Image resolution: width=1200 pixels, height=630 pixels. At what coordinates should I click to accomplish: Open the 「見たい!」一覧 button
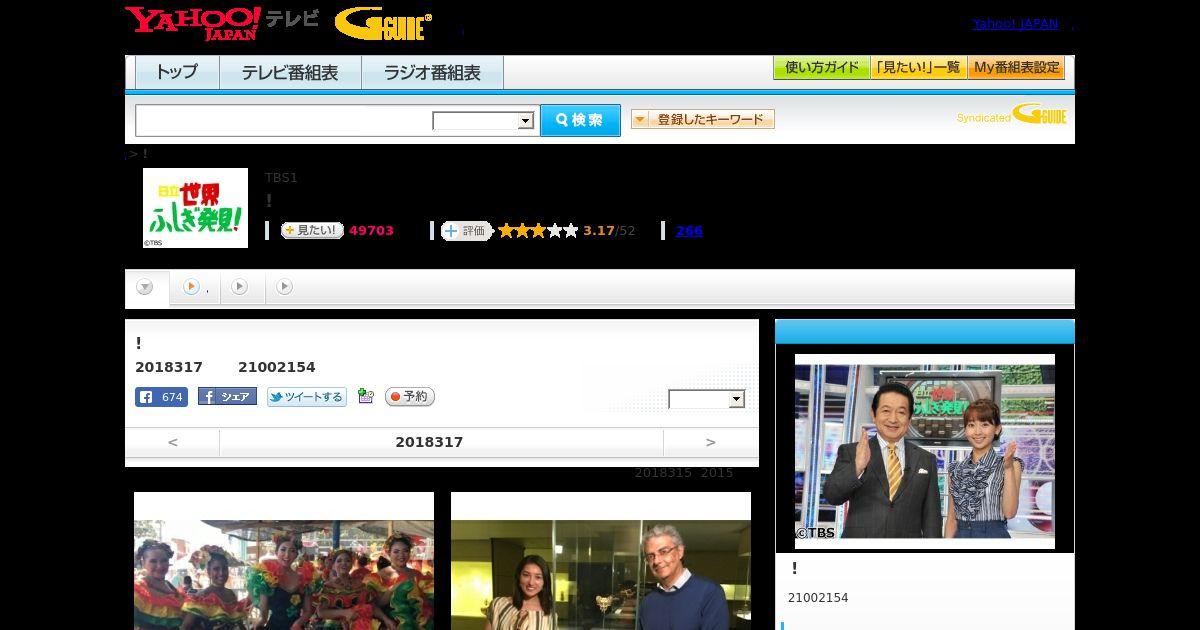click(x=918, y=68)
